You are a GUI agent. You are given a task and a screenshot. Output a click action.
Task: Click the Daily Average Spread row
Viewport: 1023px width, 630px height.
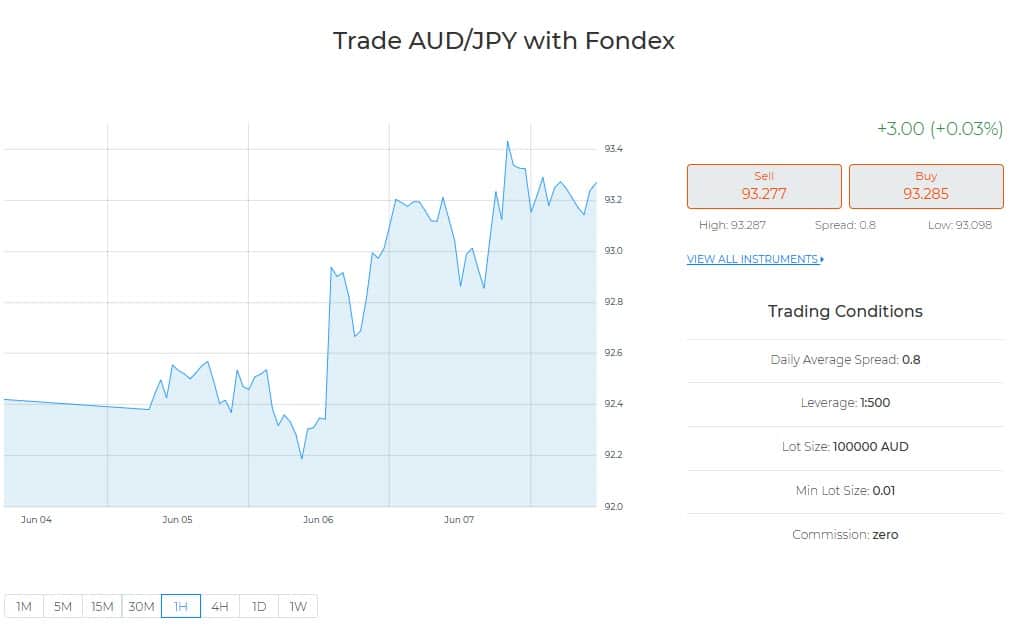(x=845, y=360)
